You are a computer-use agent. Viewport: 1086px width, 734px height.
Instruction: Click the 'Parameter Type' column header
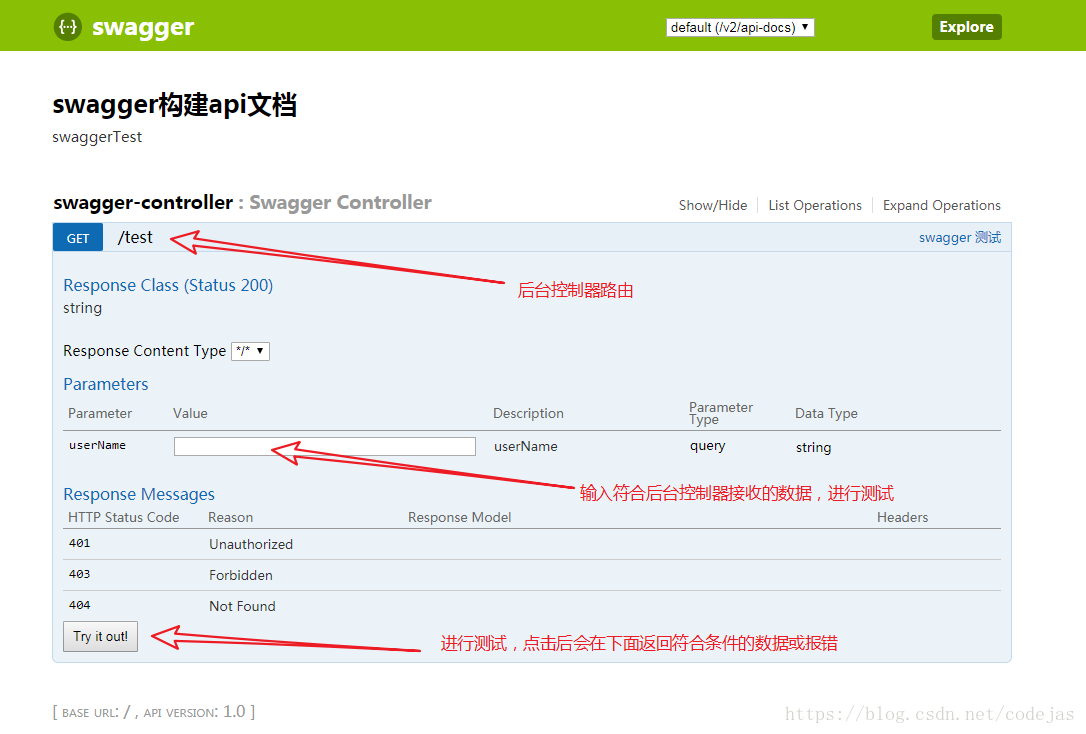pyautogui.click(x=721, y=413)
